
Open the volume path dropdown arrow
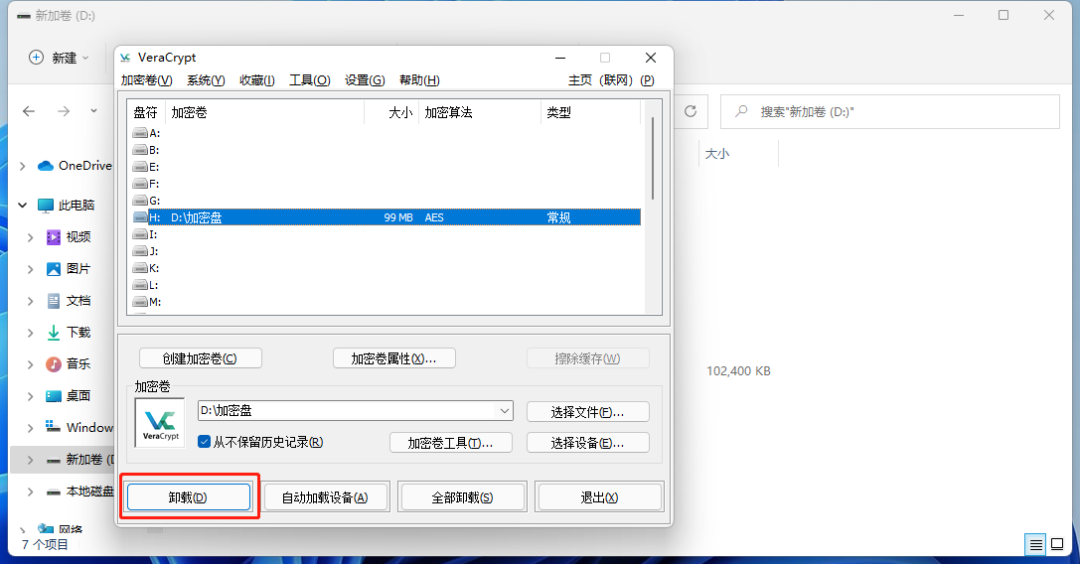click(x=504, y=410)
